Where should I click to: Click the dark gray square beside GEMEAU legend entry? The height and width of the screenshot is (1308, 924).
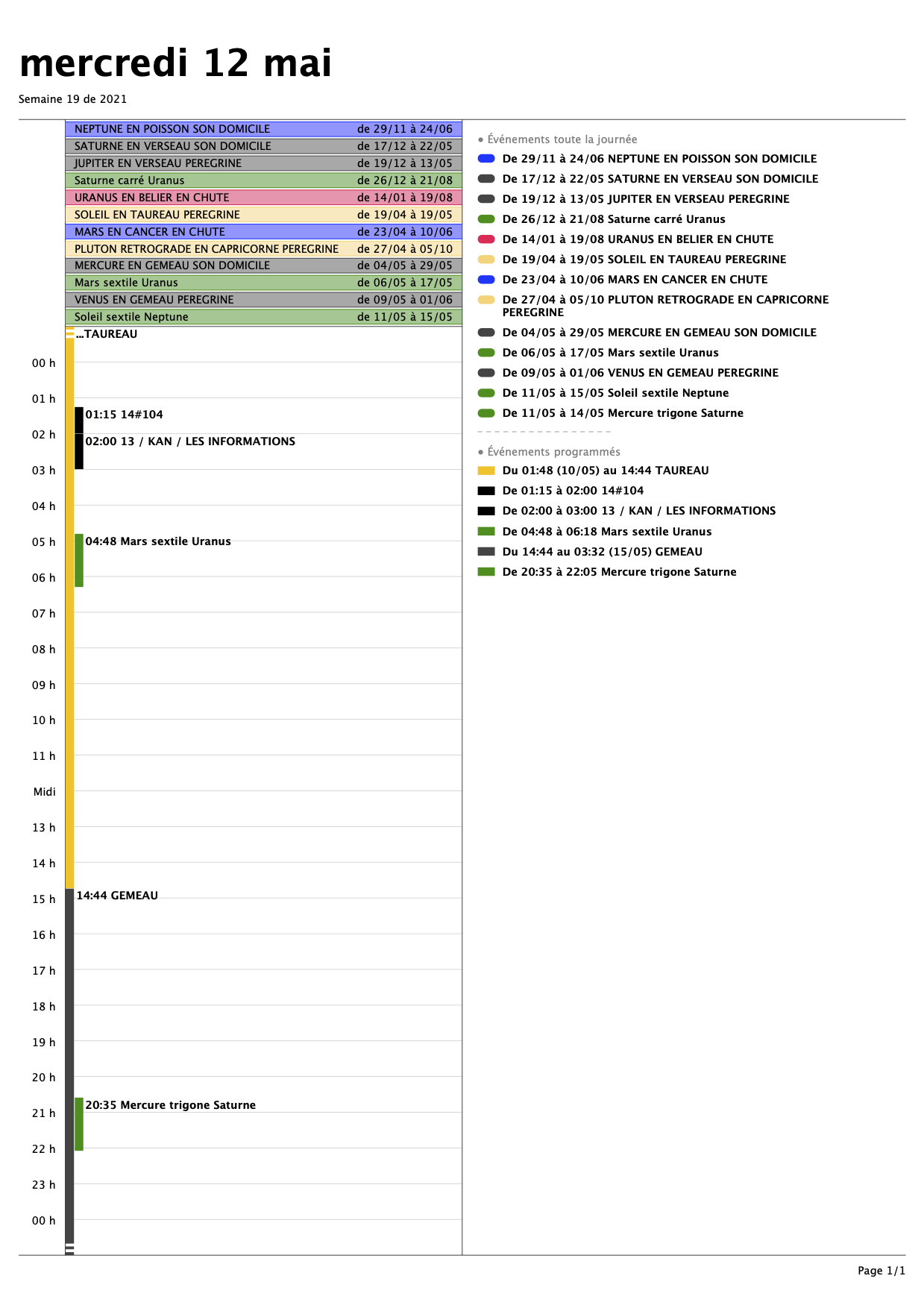(486, 552)
